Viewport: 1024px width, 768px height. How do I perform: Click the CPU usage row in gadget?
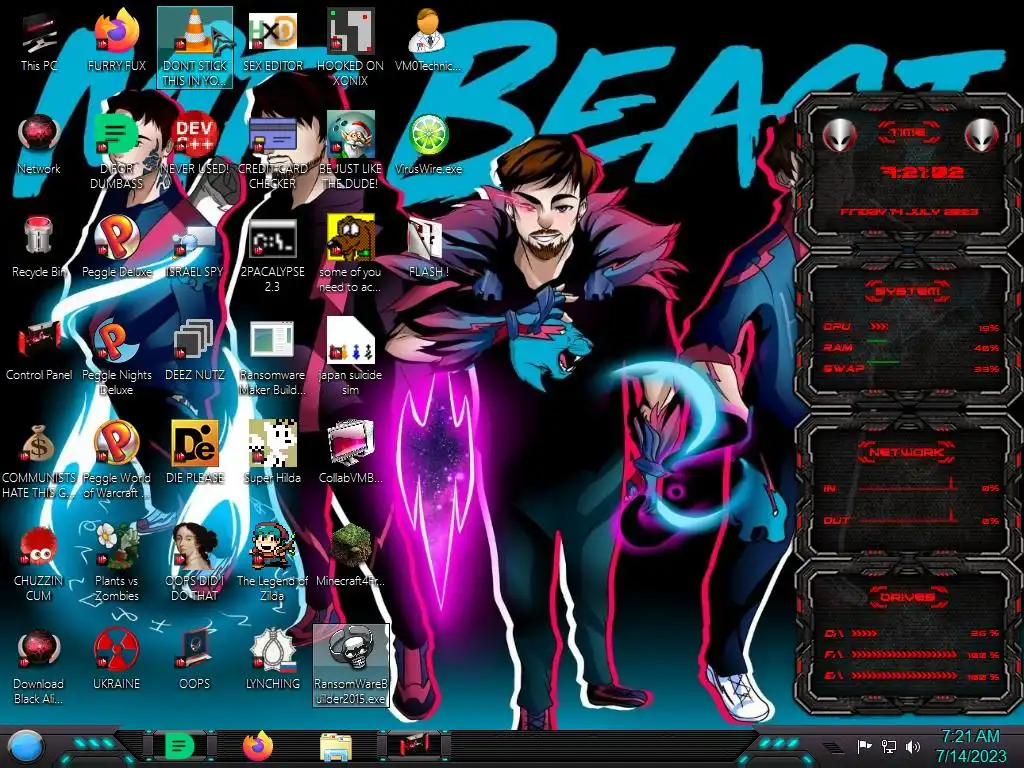tap(911, 327)
